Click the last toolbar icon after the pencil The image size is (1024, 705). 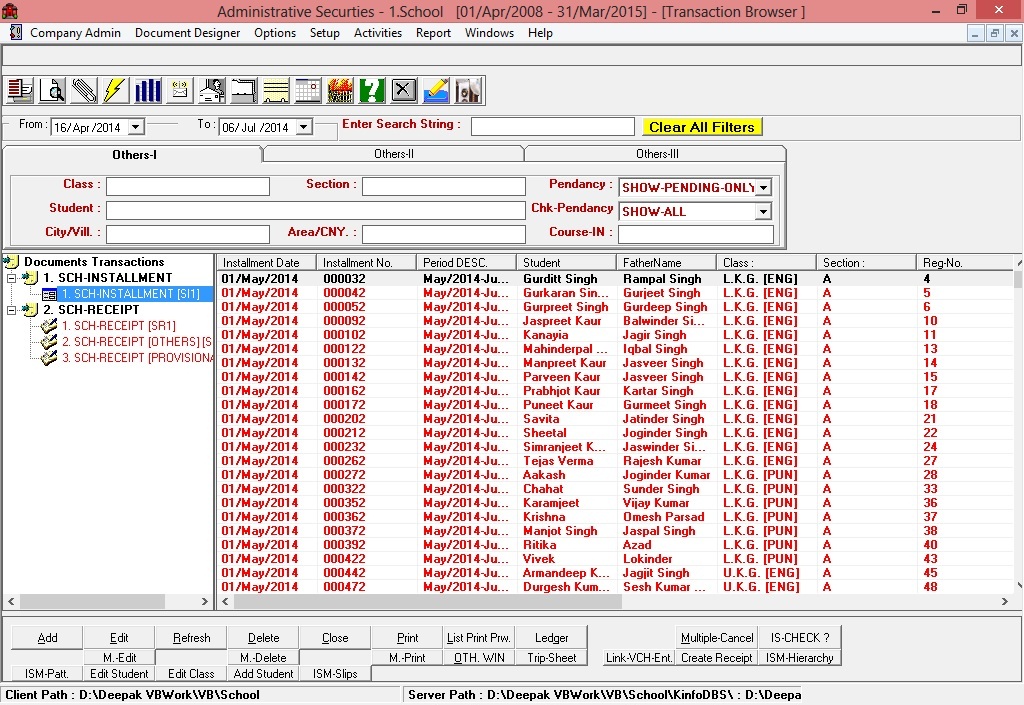pos(468,90)
